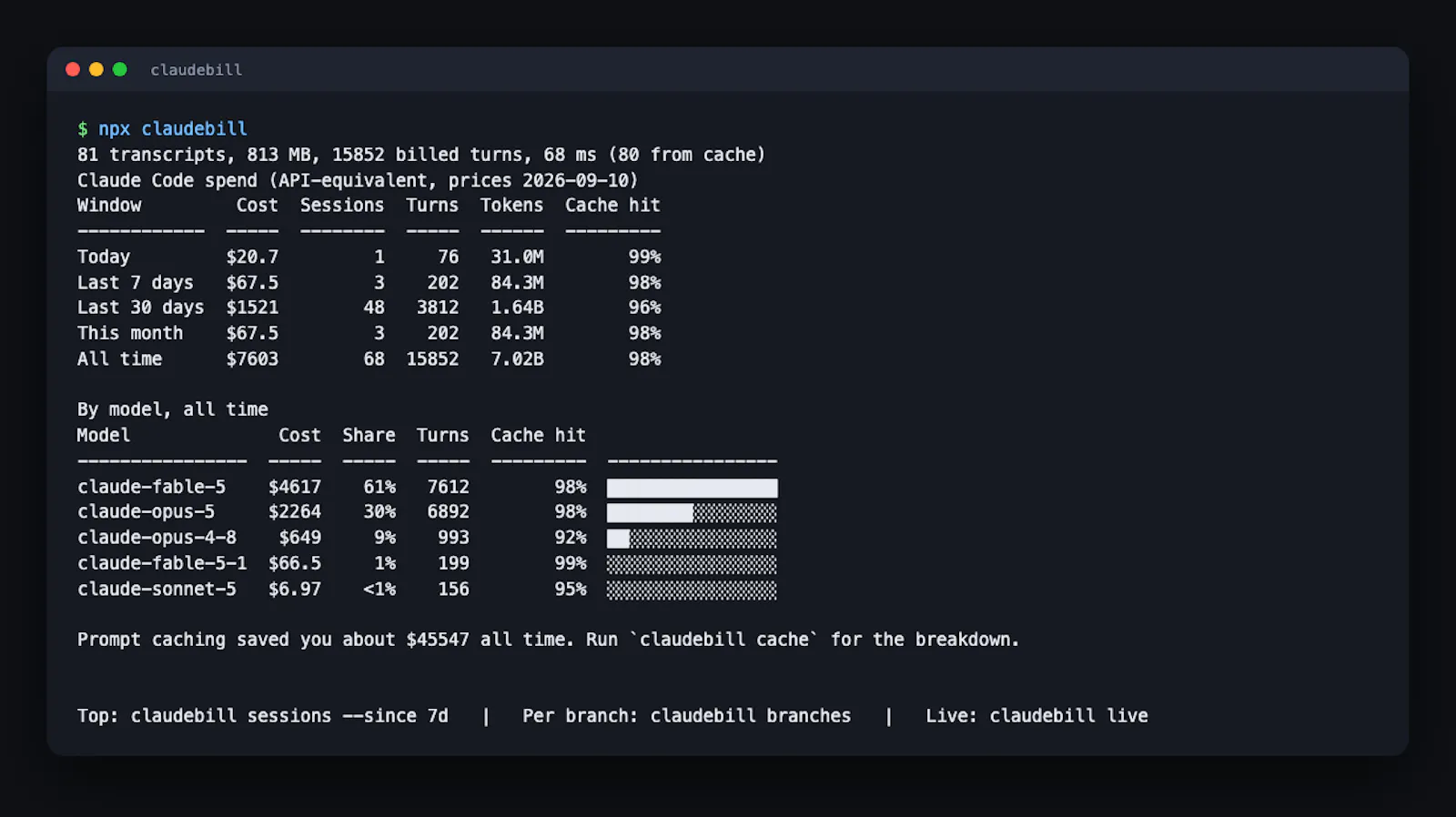
Task: Click the claude-fable-5-1 model name
Action: tap(162, 564)
